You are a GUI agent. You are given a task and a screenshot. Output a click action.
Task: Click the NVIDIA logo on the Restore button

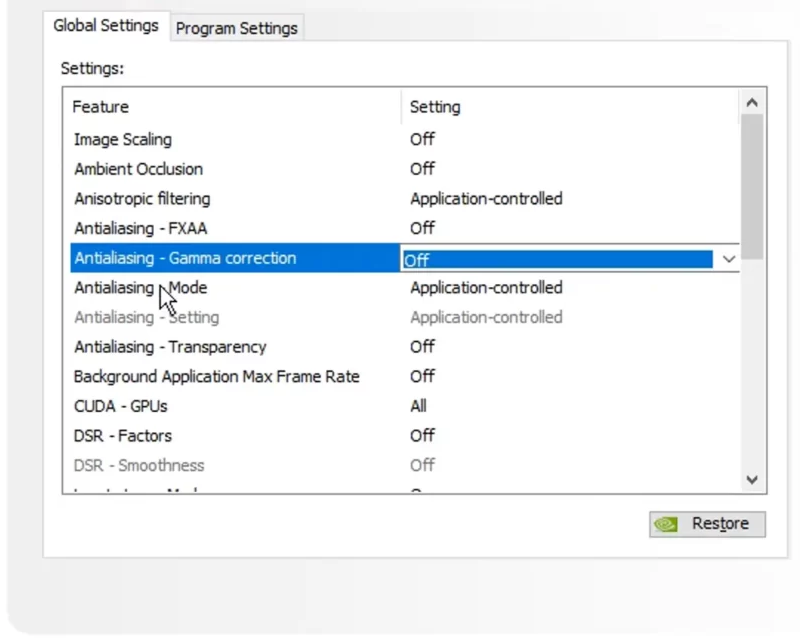(665, 523)
